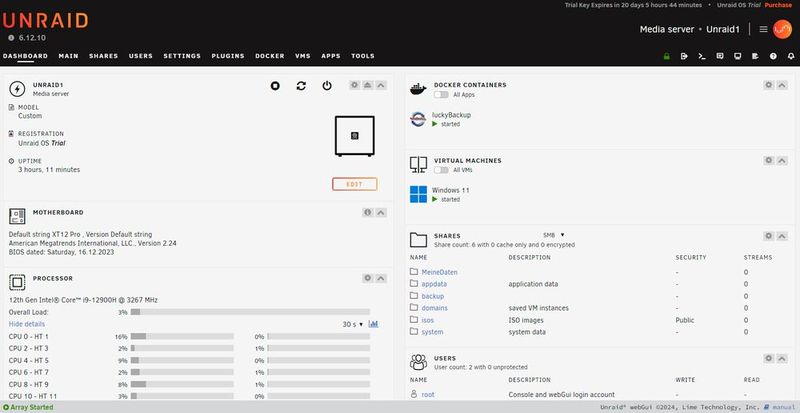This screenshot has height=413, width=800.
Task: Click the Edit button in UNRAID1 panel
Action: 355,184
